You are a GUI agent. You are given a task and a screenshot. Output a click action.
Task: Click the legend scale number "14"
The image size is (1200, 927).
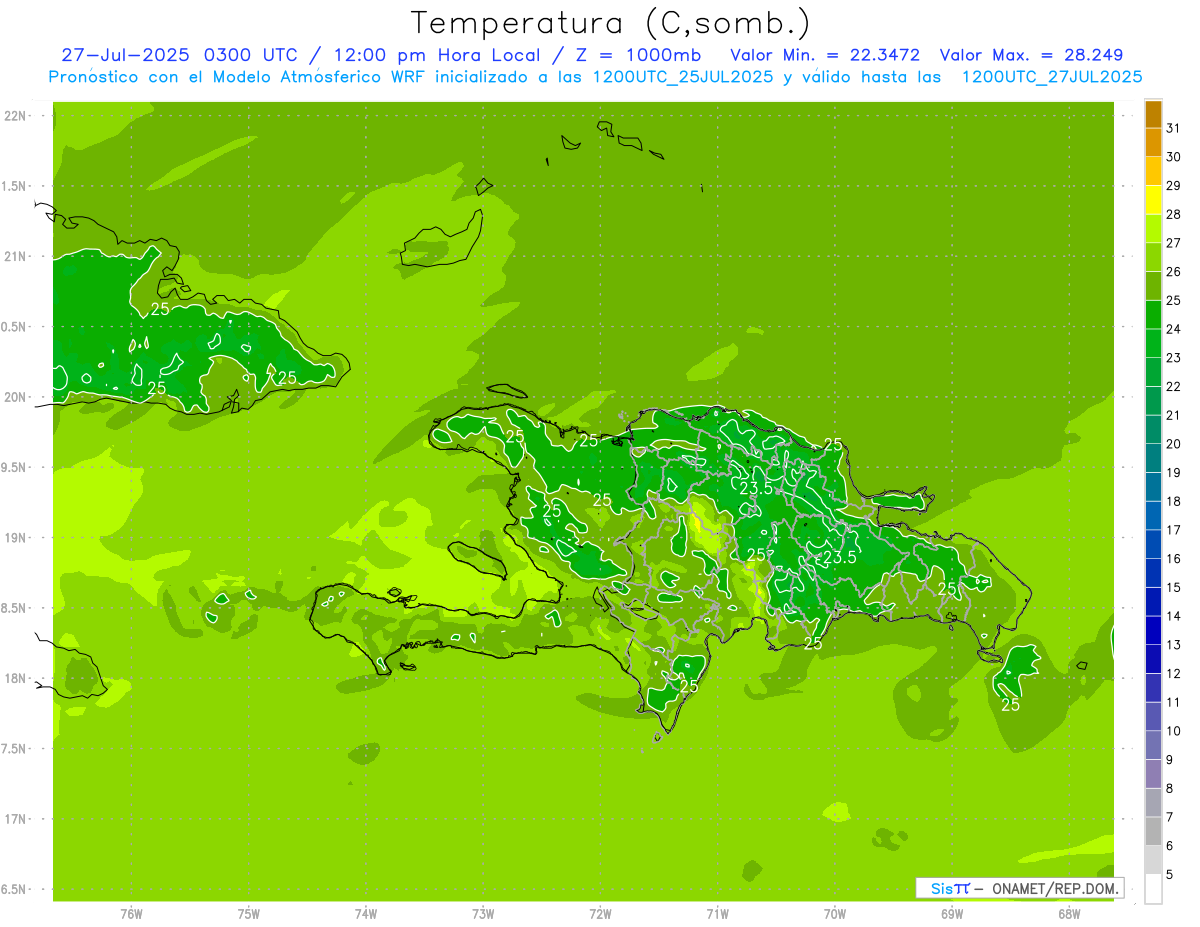click(1174, 616)
